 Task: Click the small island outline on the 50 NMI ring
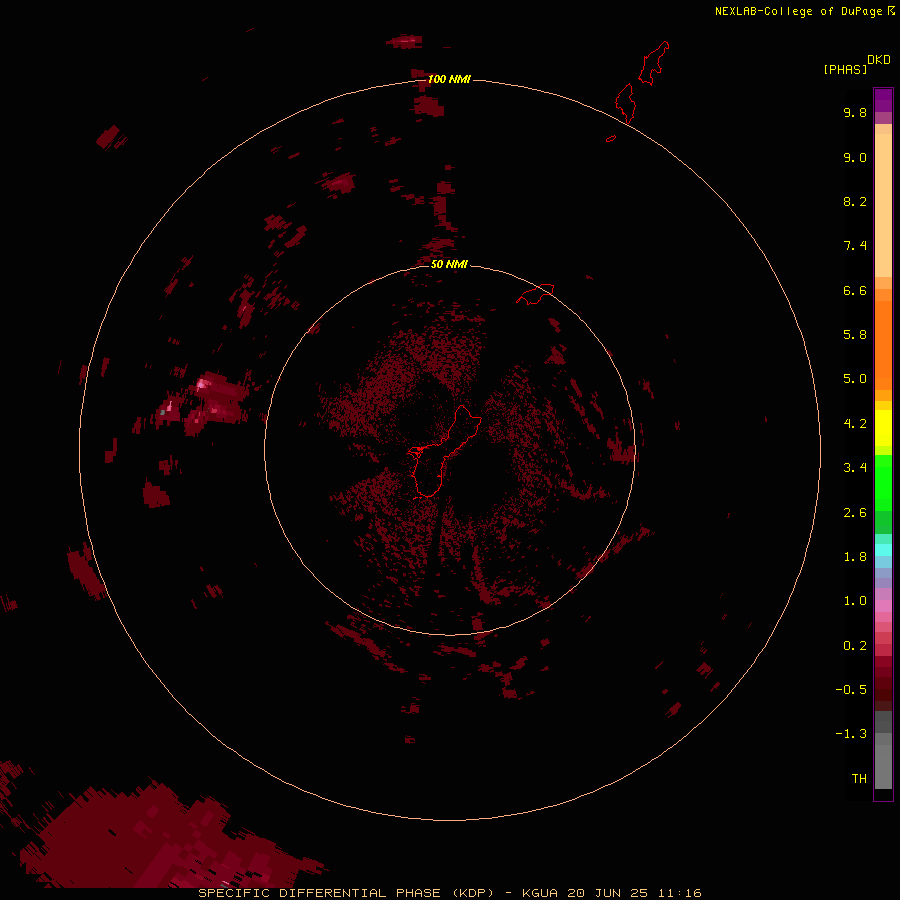(535, 294)
